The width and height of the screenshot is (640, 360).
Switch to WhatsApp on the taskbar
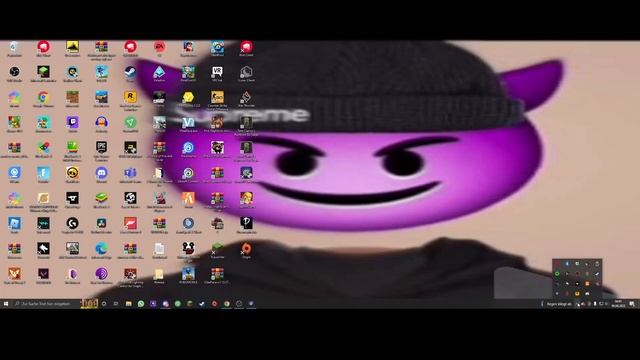[x=141, y=304]
